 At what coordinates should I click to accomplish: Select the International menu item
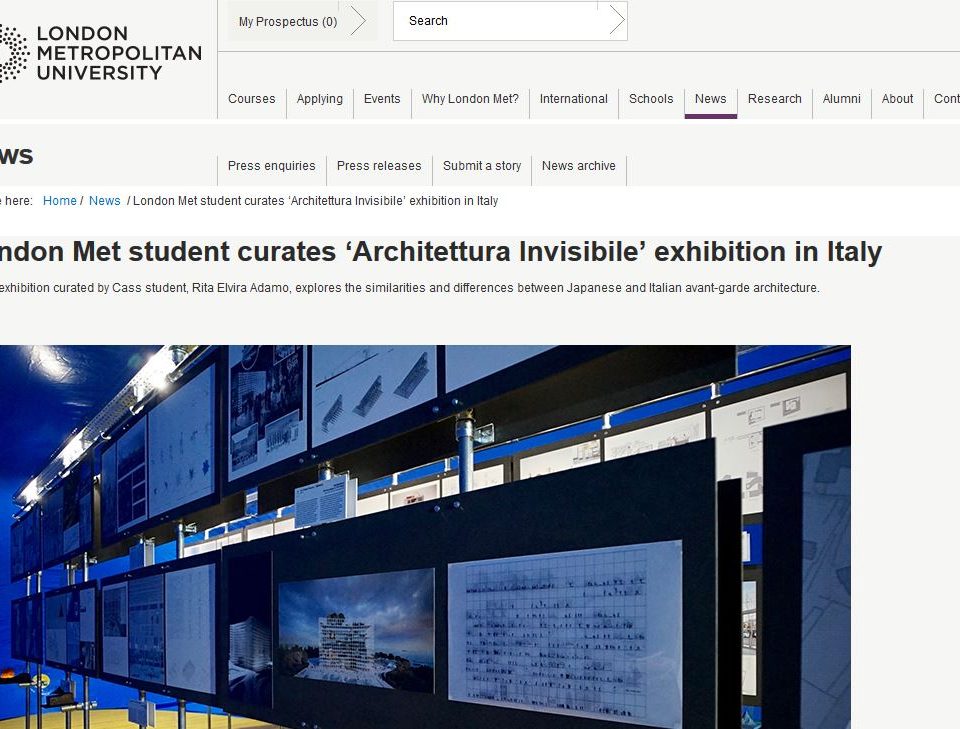(x=574, y=99)
